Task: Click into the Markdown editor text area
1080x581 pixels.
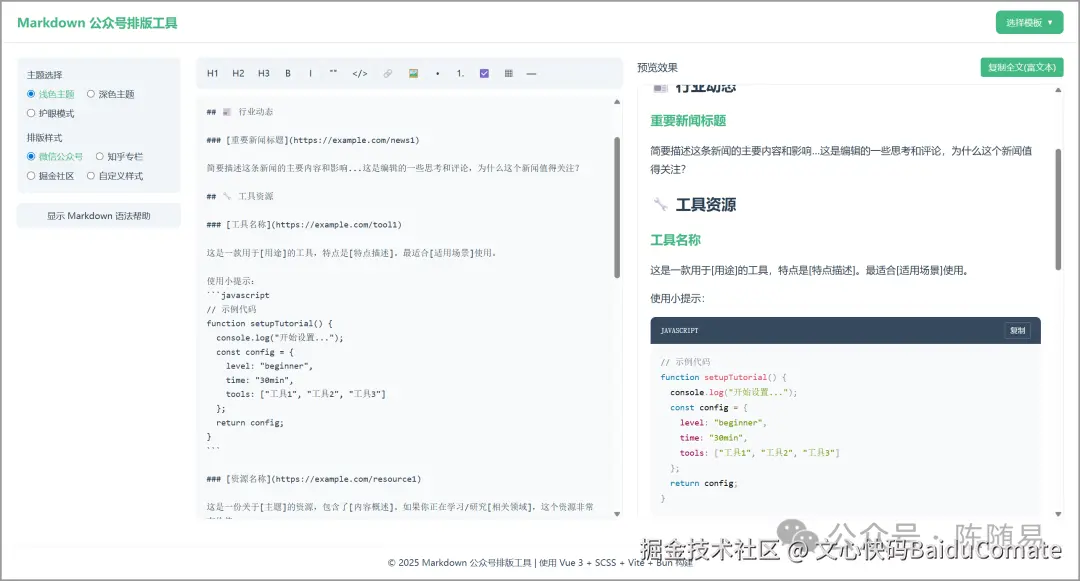Action: tap(405, 308)
